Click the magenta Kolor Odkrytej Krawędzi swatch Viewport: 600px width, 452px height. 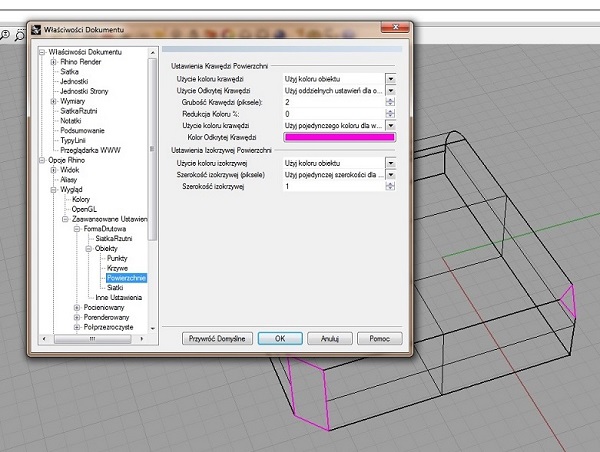[339, 137]
